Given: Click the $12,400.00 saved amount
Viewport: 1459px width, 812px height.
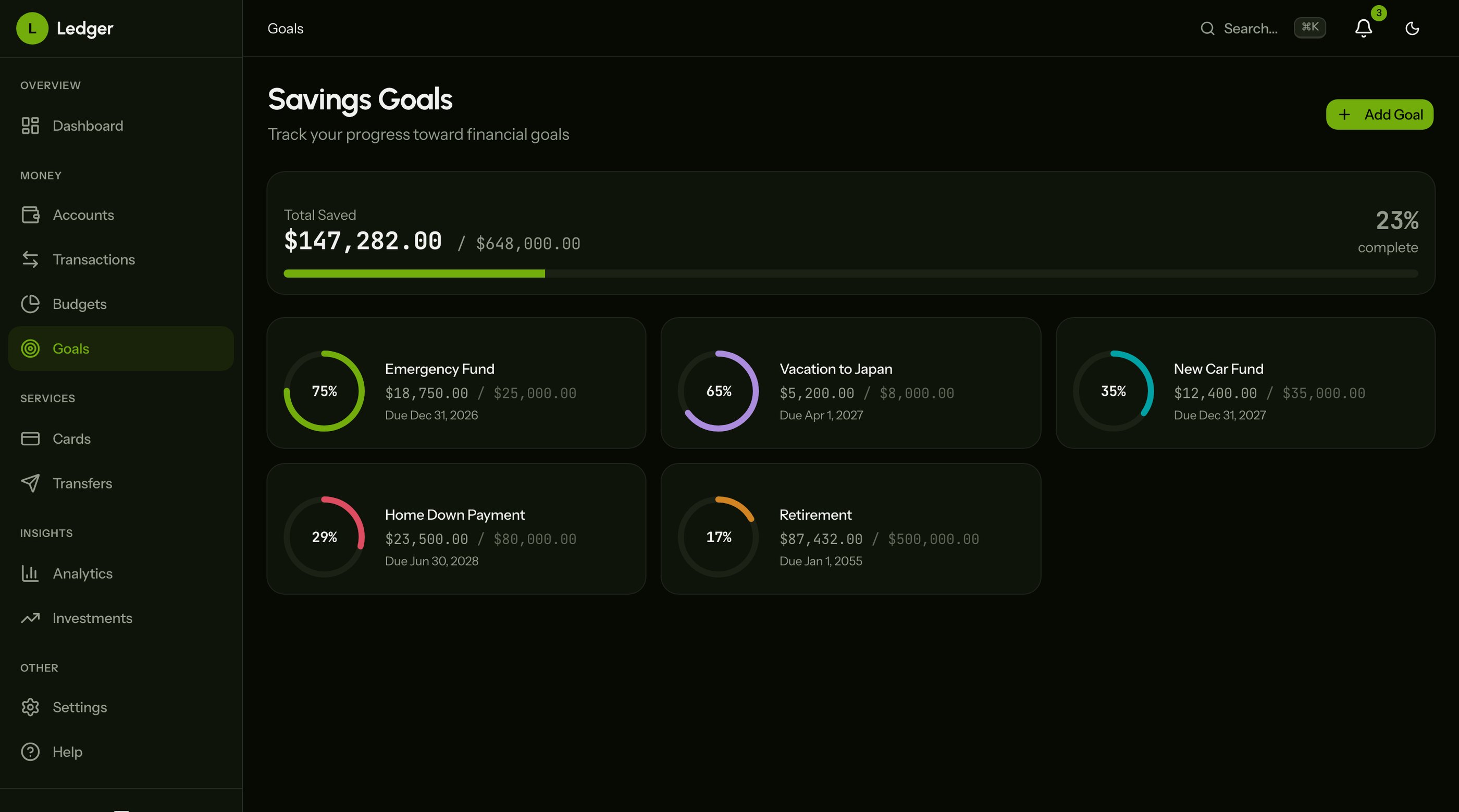Looking at the screenshot, I should 1215,393.
